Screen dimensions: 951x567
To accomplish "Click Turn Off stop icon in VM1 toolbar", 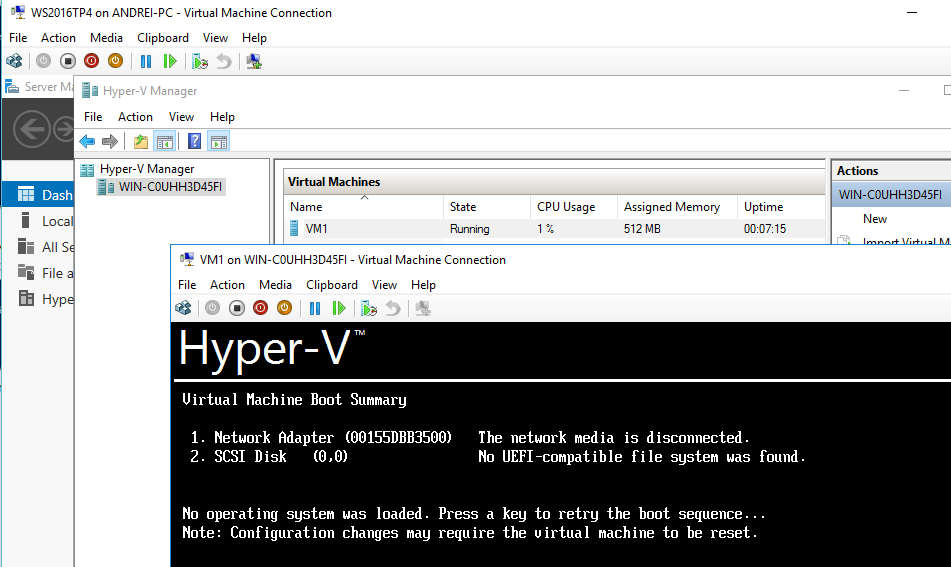I will [x=237, y=308].
